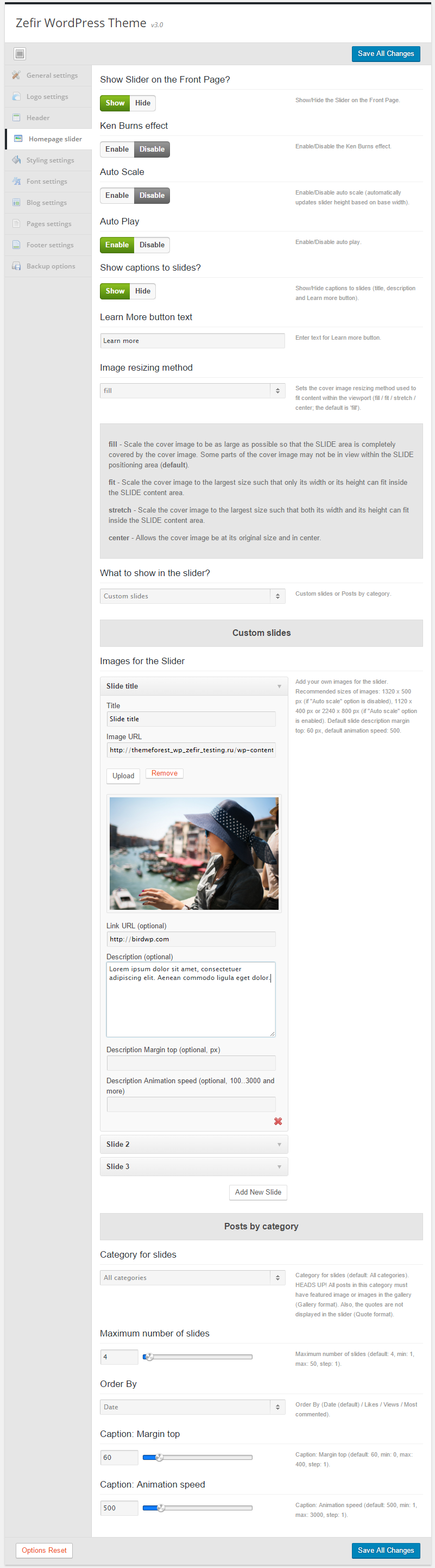Click the Styling settings paint icon

(x=16, y=160)
